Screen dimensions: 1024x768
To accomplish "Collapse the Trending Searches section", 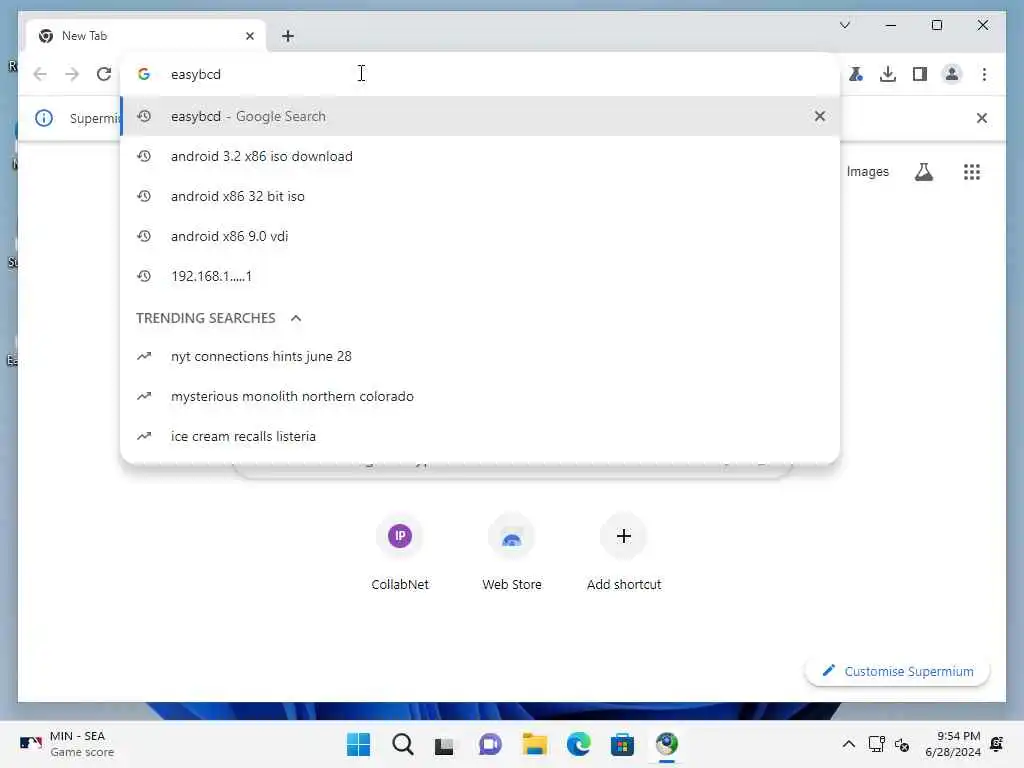I will [296, 318].
